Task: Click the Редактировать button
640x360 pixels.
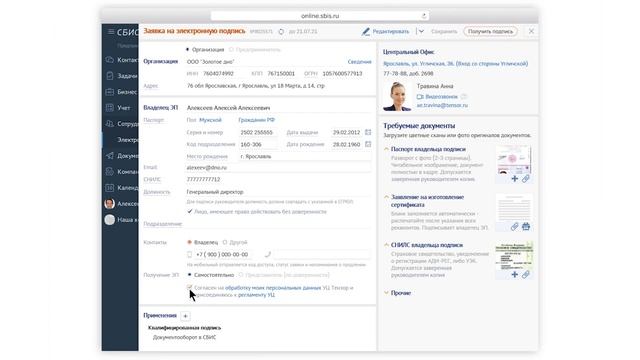Action: 391,31
